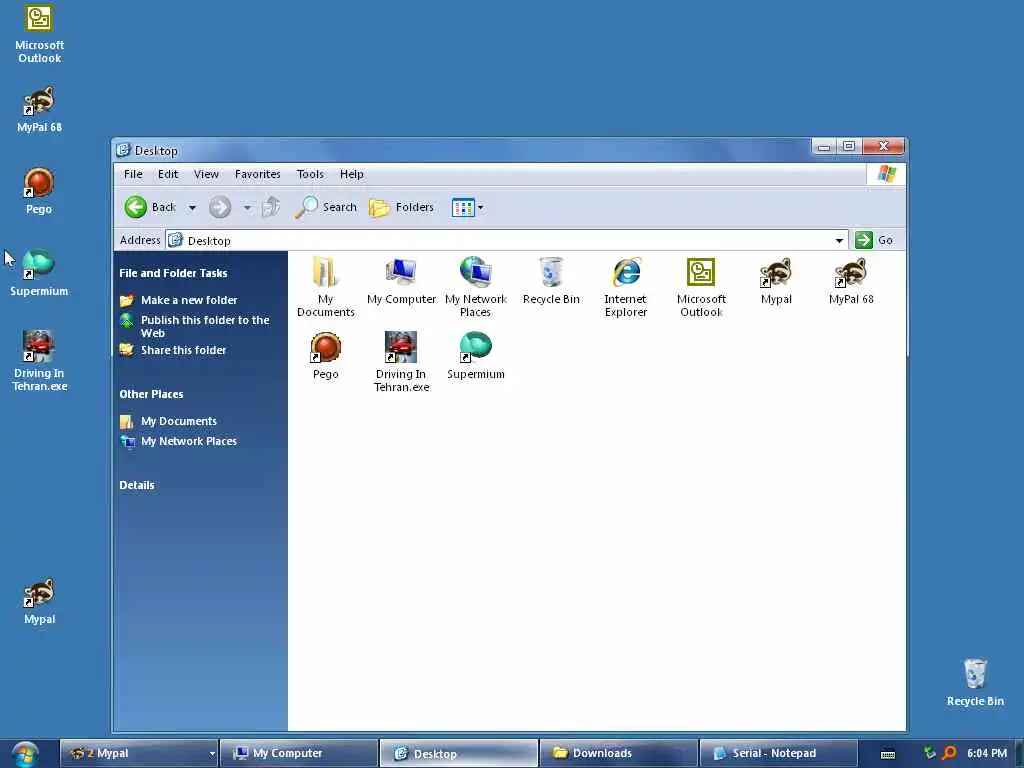1024x768 pixels.
Task: Click Make a new folder link
Action: point(189,300)
